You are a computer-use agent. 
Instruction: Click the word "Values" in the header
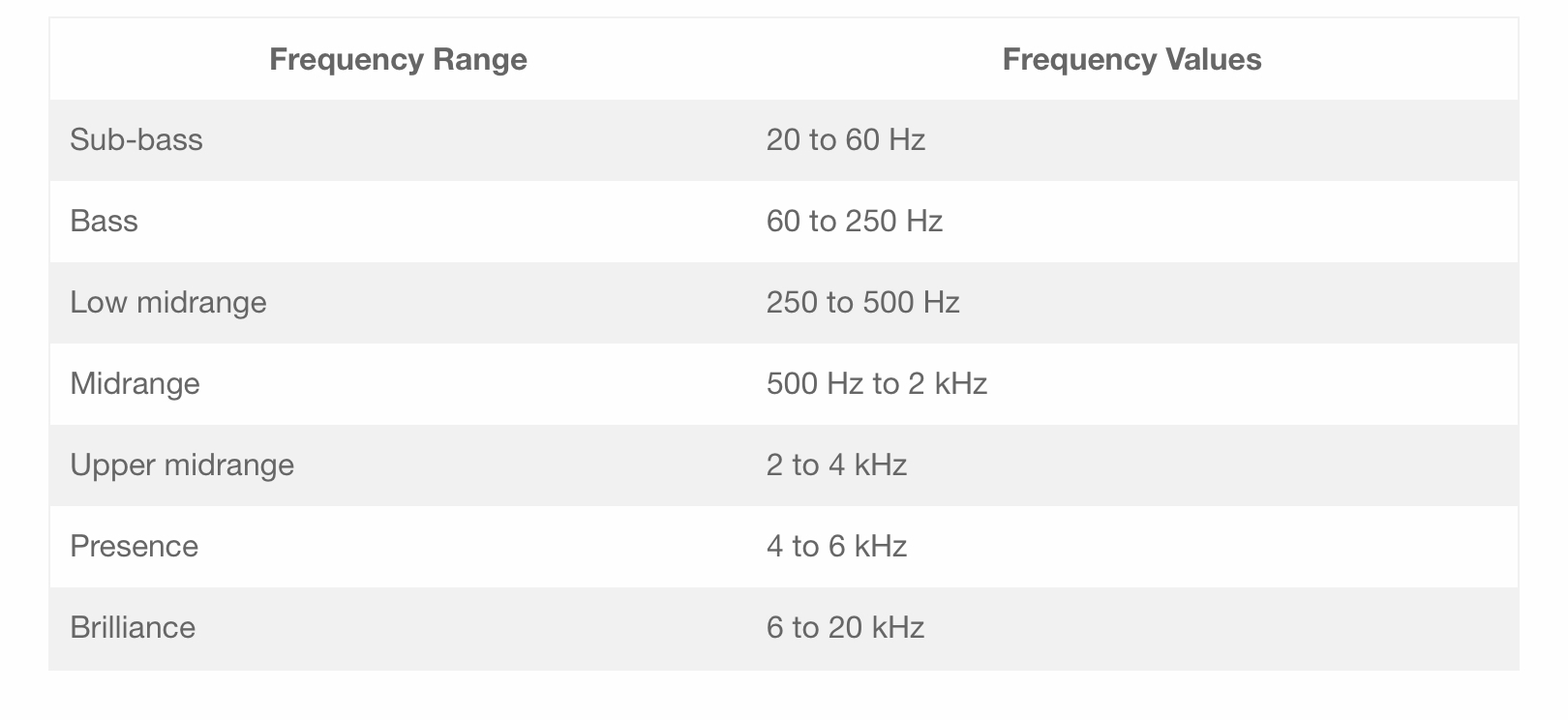[1213, 60]
